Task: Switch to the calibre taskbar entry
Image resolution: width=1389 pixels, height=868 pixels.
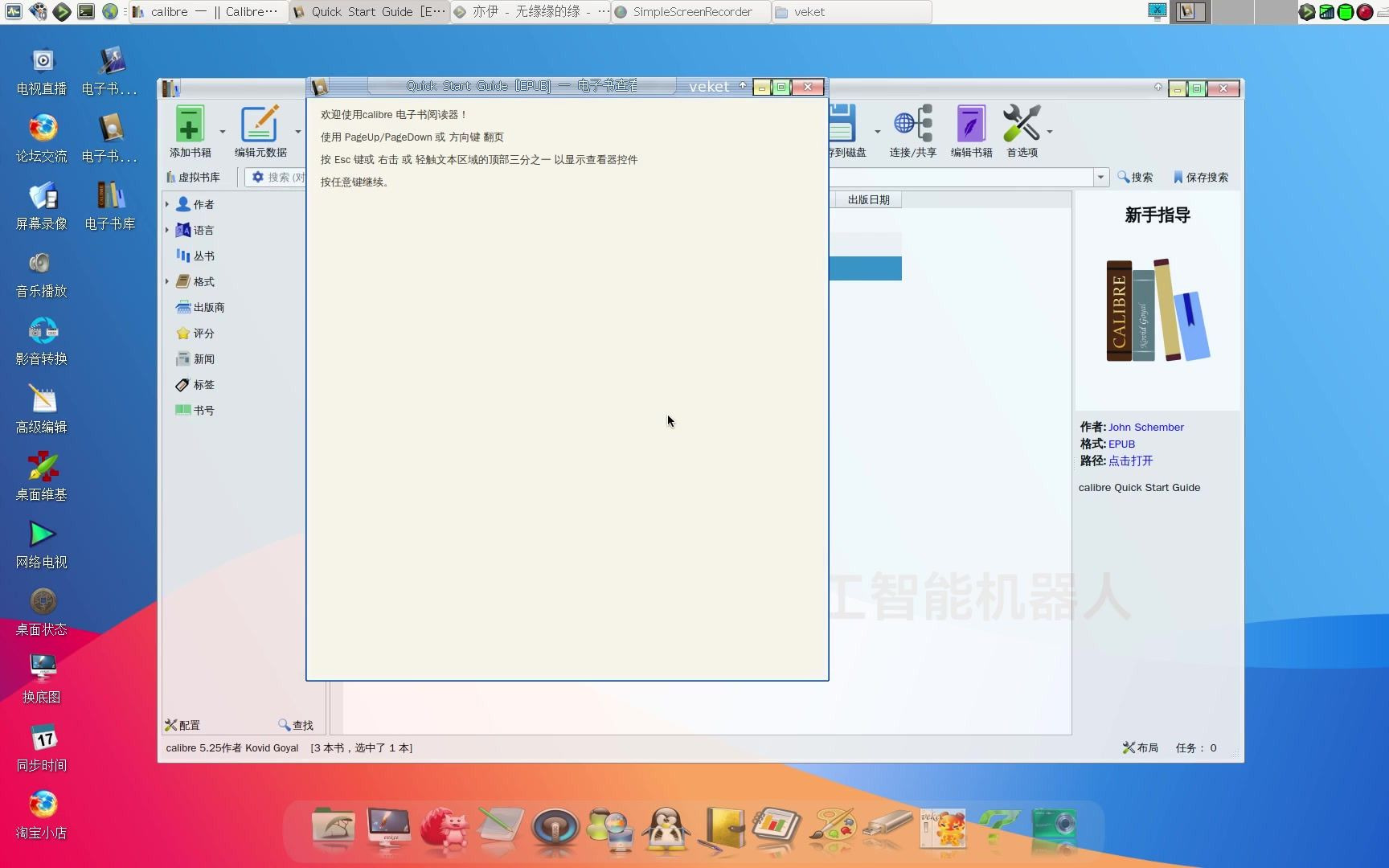Action: pos(208,11)
